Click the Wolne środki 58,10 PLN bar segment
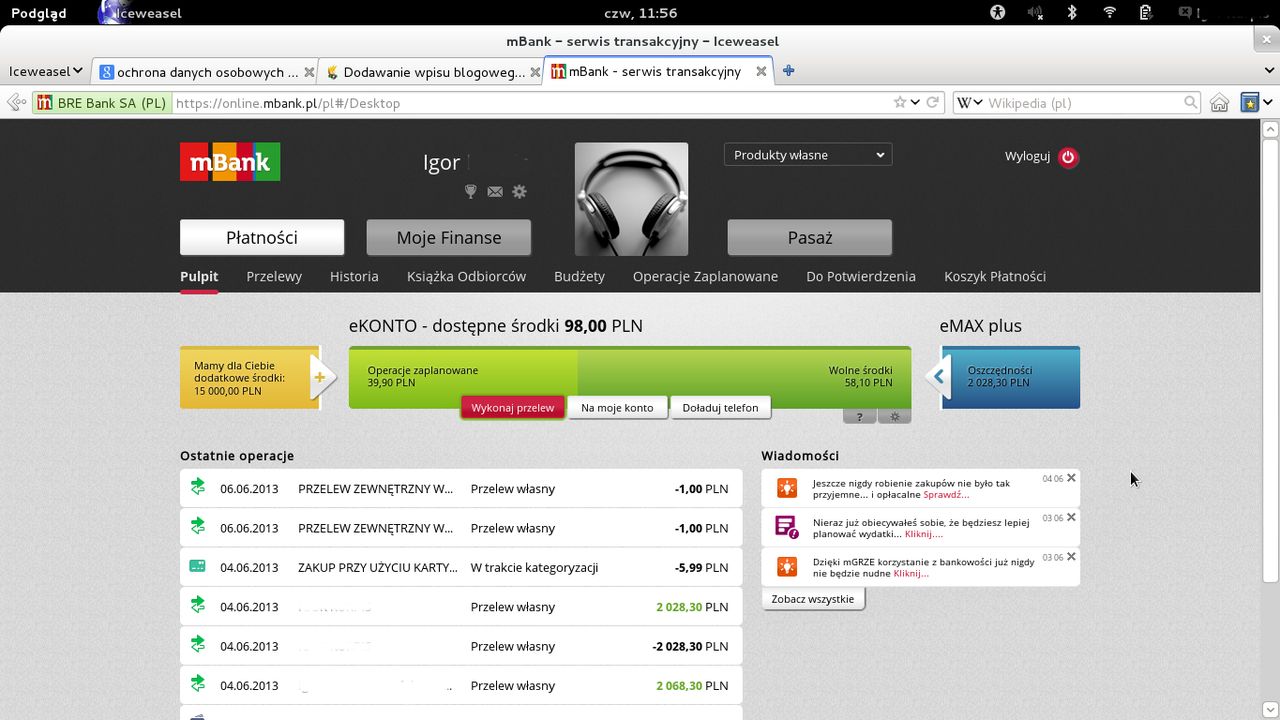Viewport: 1280px width, 720px height. click(744, 377)
